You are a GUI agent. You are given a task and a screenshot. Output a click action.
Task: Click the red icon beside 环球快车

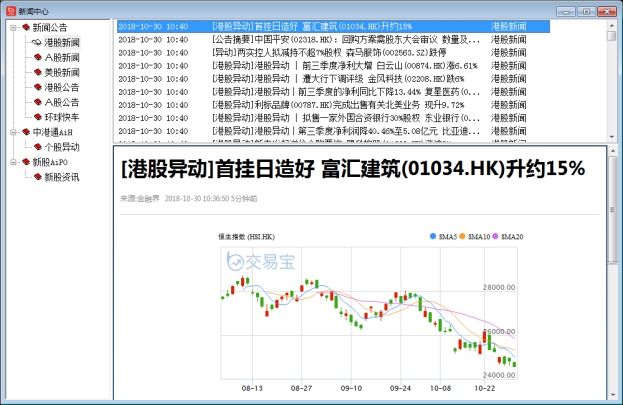pyautogui.click(x=36, y=117)
